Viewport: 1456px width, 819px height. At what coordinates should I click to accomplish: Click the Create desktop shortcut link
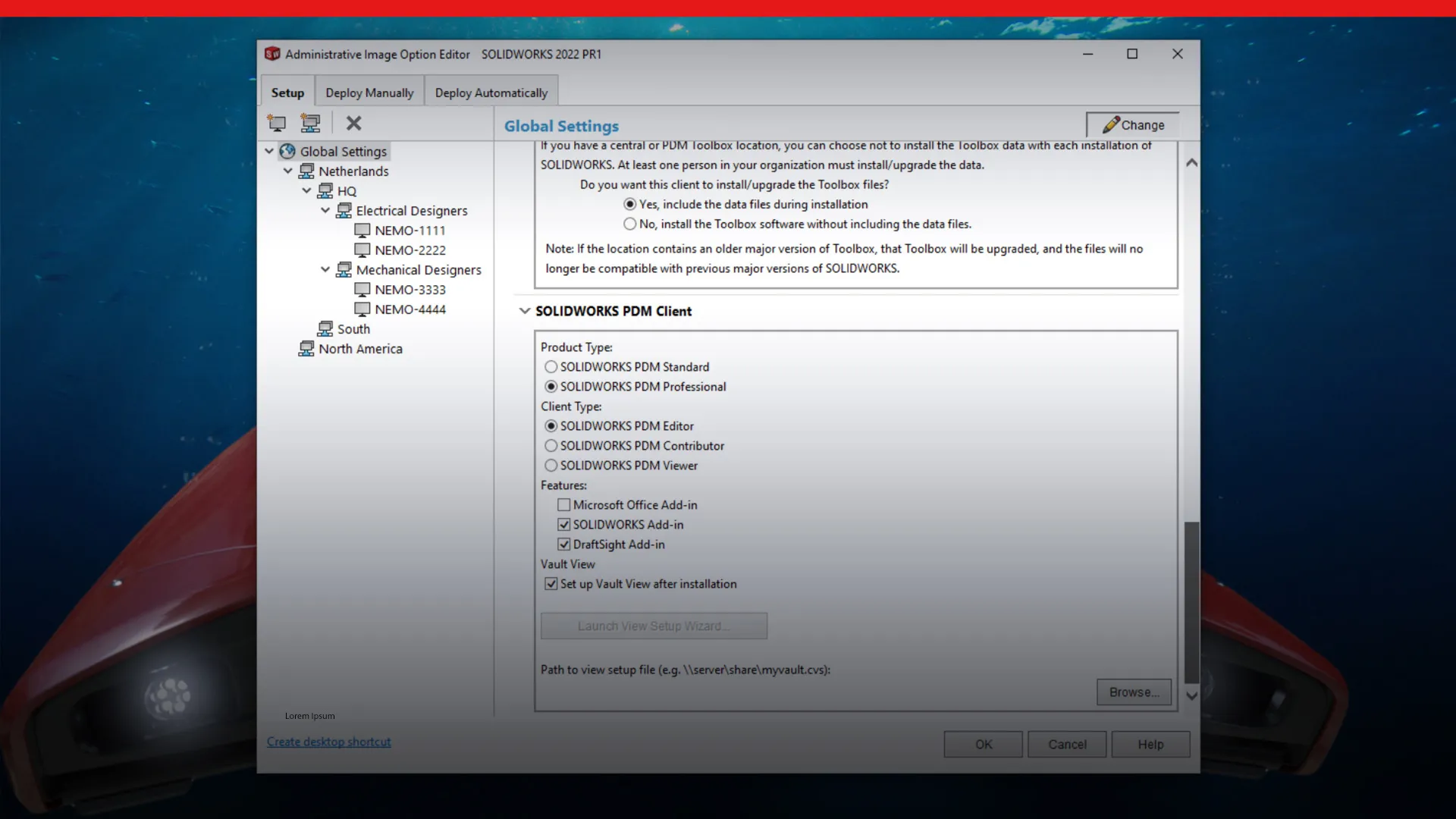point(328,742)
